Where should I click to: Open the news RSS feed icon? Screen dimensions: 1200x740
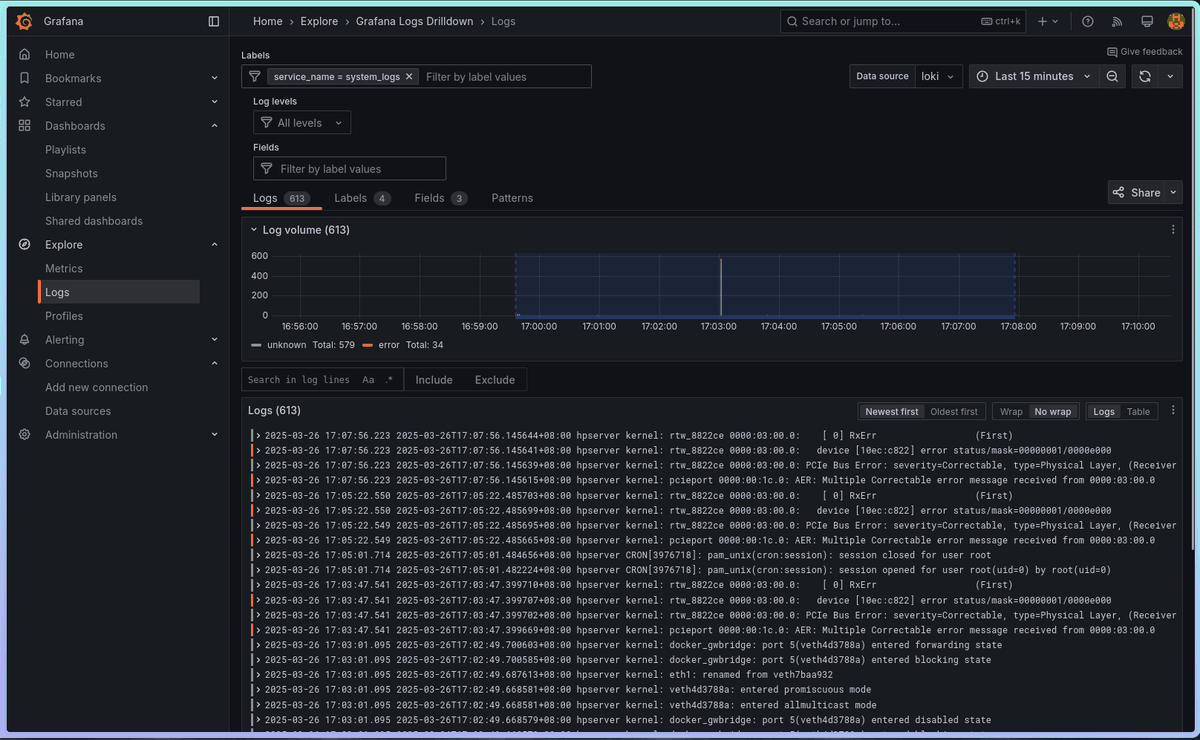[1117, 21]
